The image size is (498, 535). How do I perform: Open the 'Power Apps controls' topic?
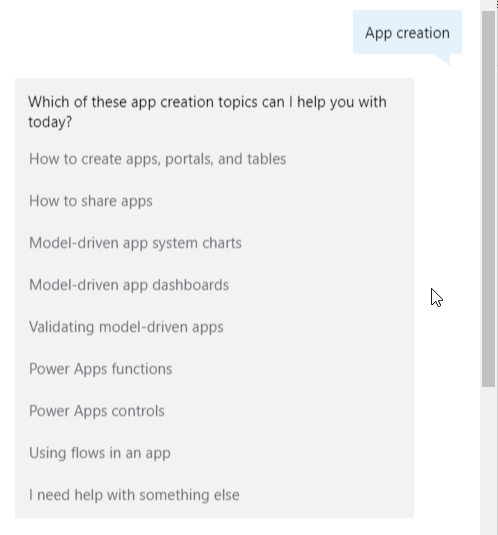[x=97, y=411]
